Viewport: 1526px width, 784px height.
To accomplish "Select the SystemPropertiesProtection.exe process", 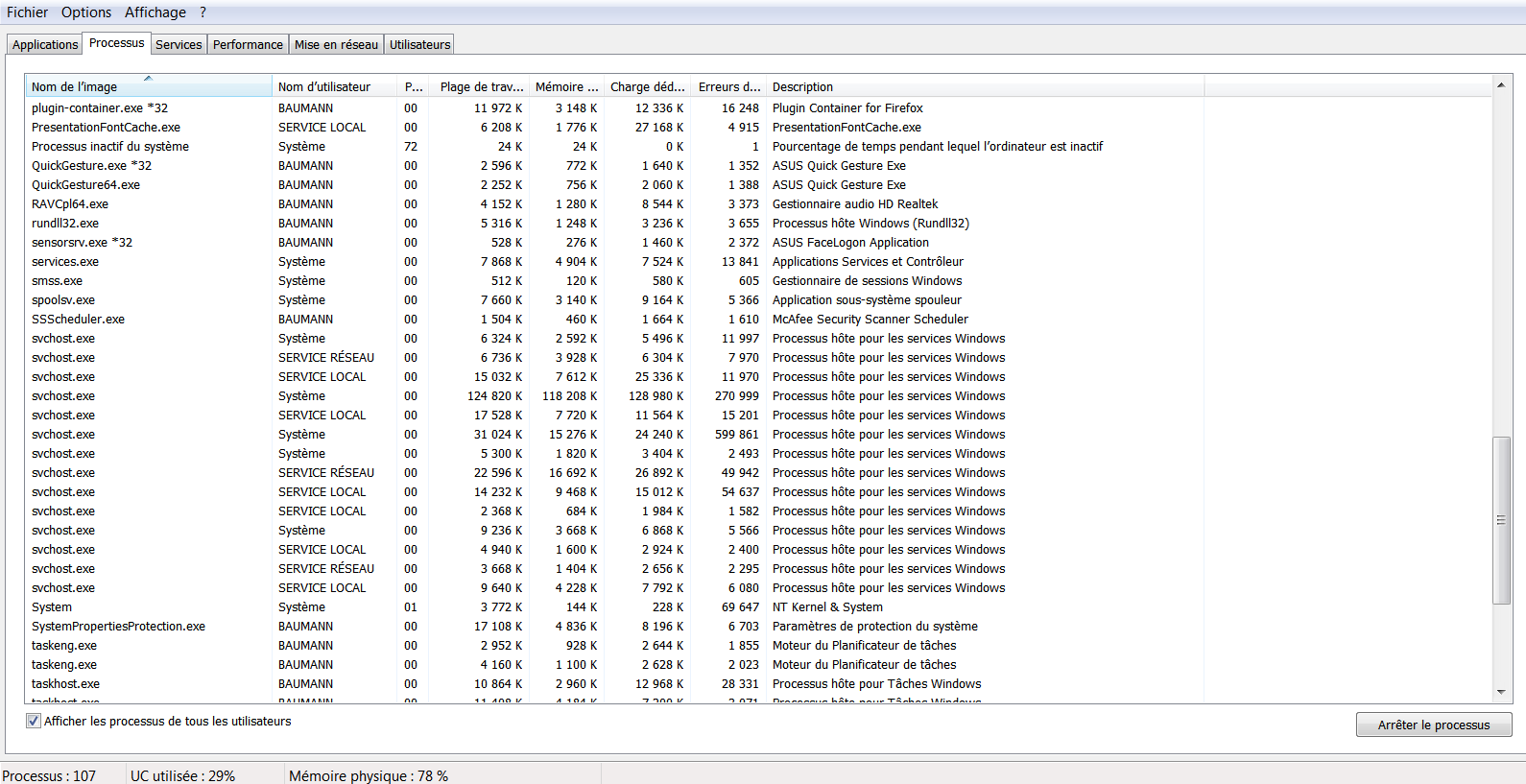I will pyautogui.click(x=118, y=627).
